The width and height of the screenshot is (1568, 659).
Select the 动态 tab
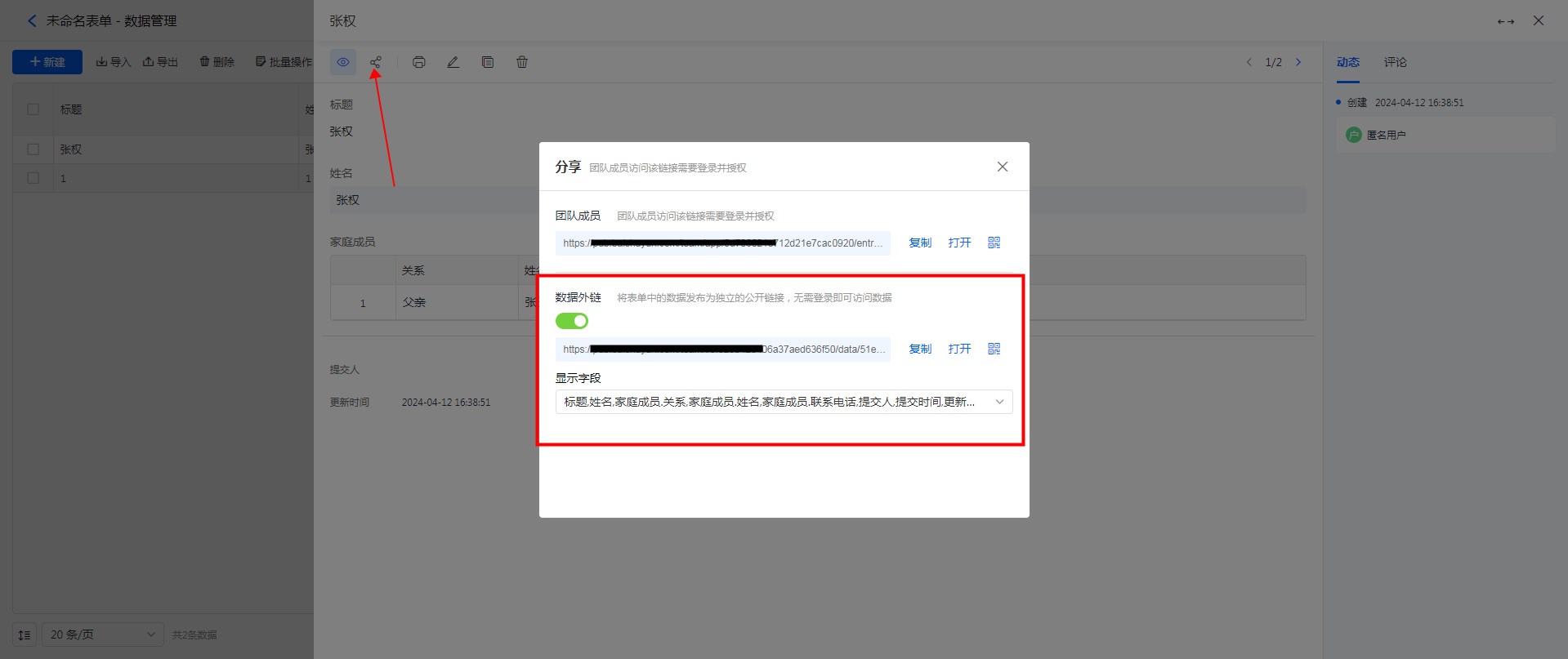[1347, 62]
